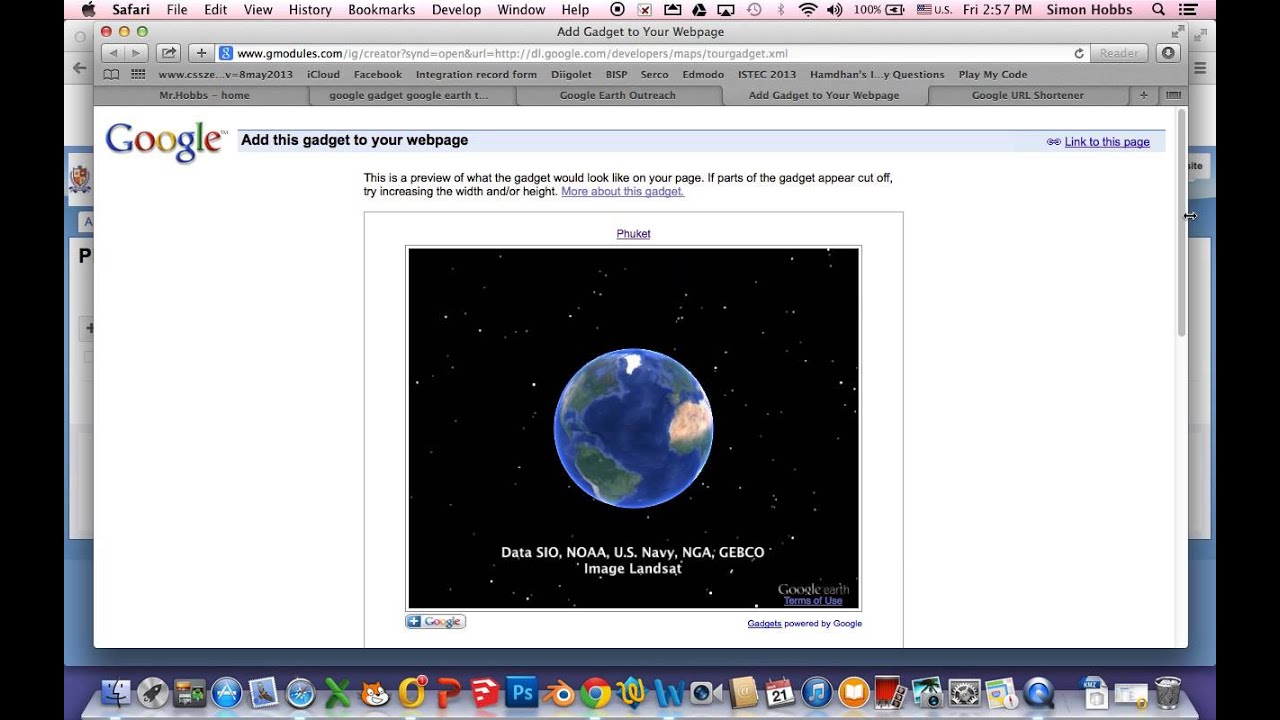Open the iCloud bookmark
The width and height of the screenshot is (1280, 720).
[x=323, y=74]
